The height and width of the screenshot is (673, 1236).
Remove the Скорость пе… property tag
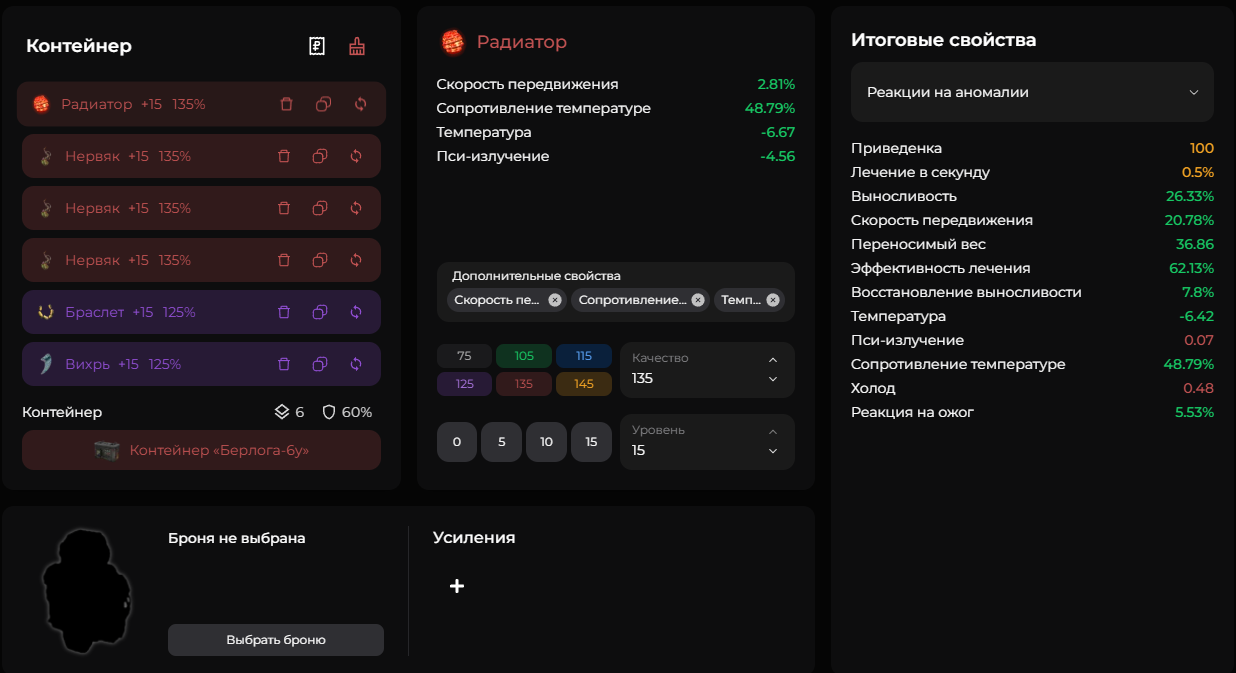pyautogui.click(x=555, y=299)
